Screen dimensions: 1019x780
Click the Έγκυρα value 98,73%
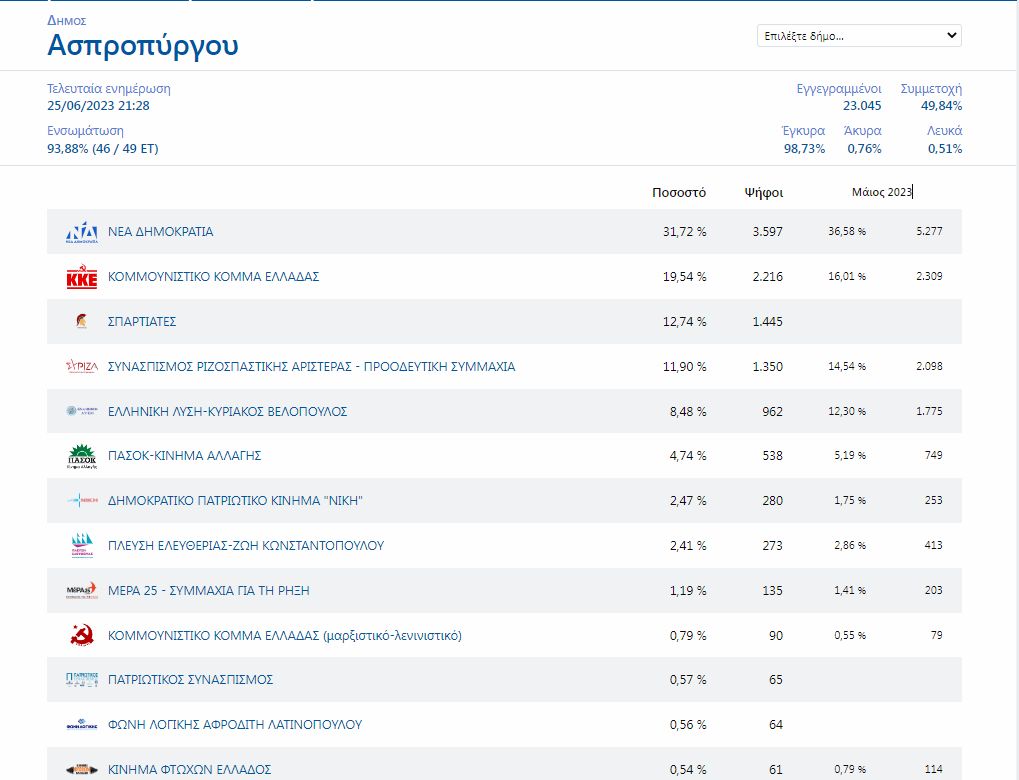805,148
